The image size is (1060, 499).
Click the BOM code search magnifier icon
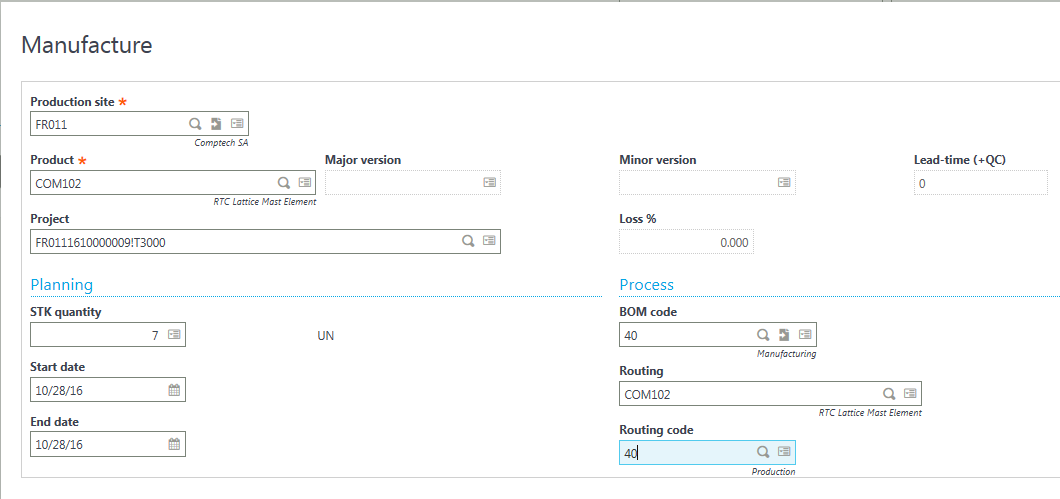pyautogui.click(x=763, y=335)
